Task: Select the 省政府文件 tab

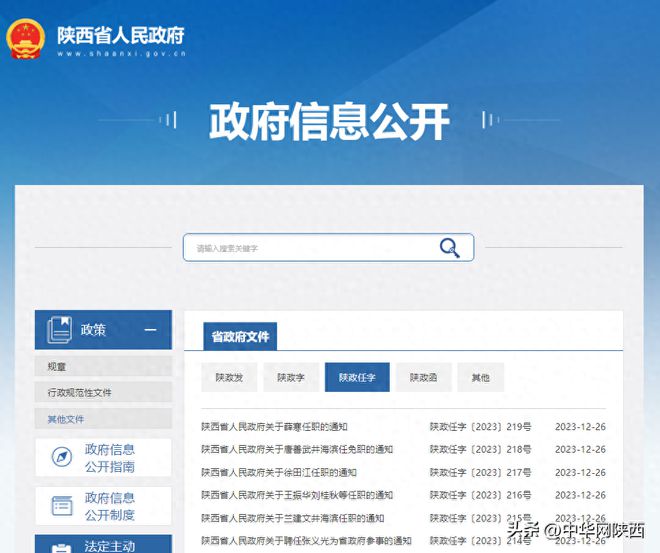Action: 240,337
